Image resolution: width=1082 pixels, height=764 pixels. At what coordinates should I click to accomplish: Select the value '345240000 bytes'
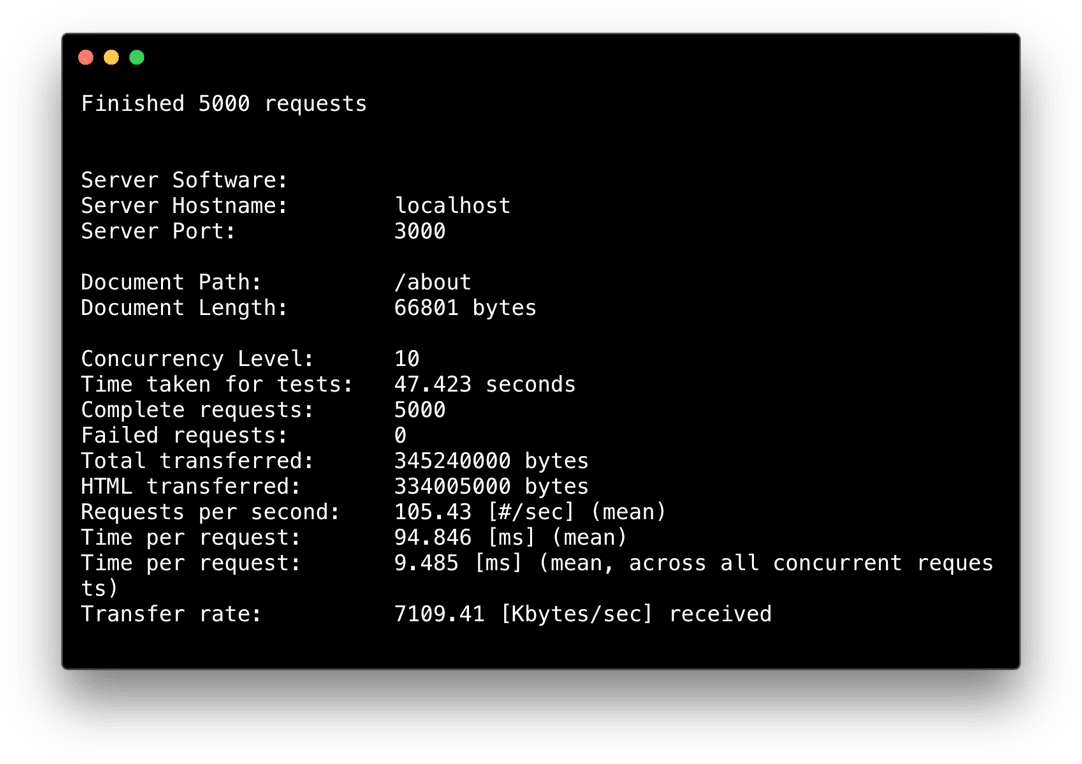tap(491, 461)
